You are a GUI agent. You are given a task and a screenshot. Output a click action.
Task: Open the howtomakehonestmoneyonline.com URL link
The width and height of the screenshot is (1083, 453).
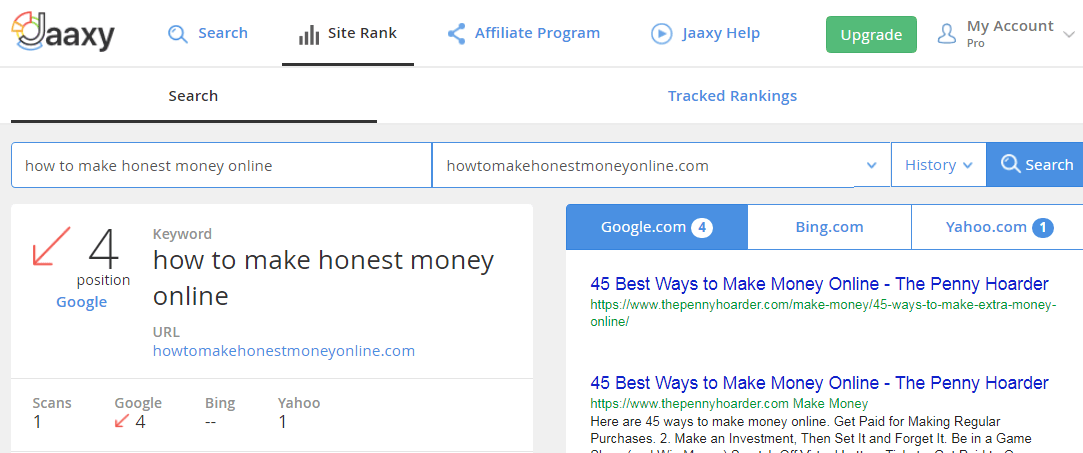[x=284, y=351]
